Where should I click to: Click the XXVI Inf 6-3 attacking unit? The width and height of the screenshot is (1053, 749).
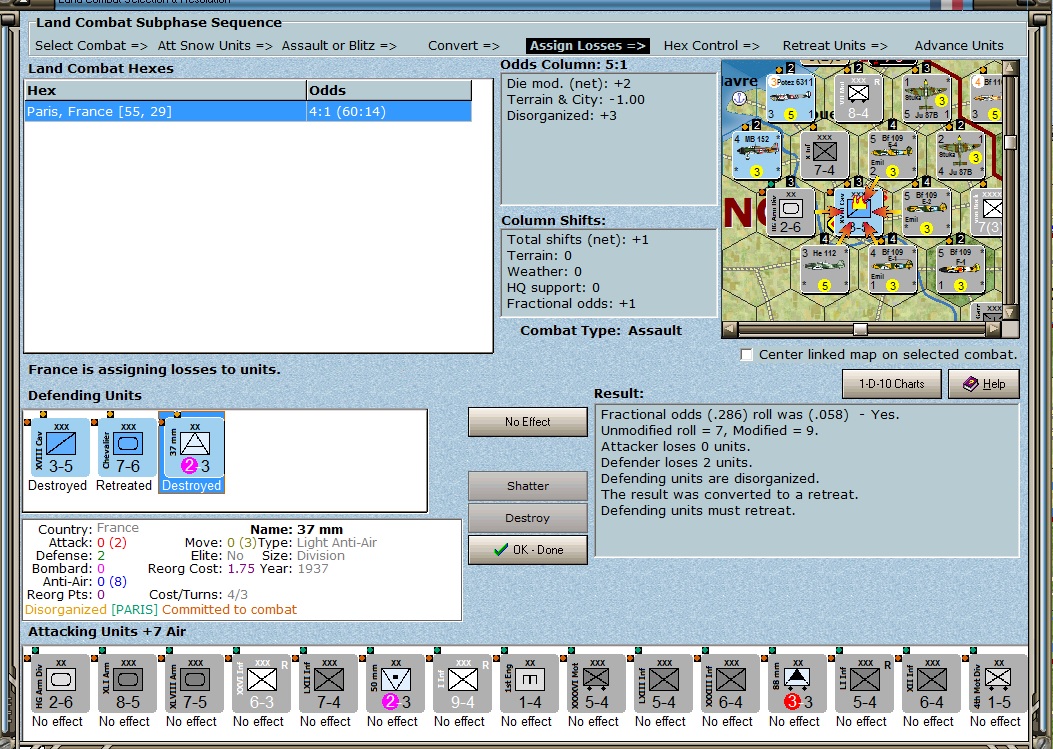261,683
